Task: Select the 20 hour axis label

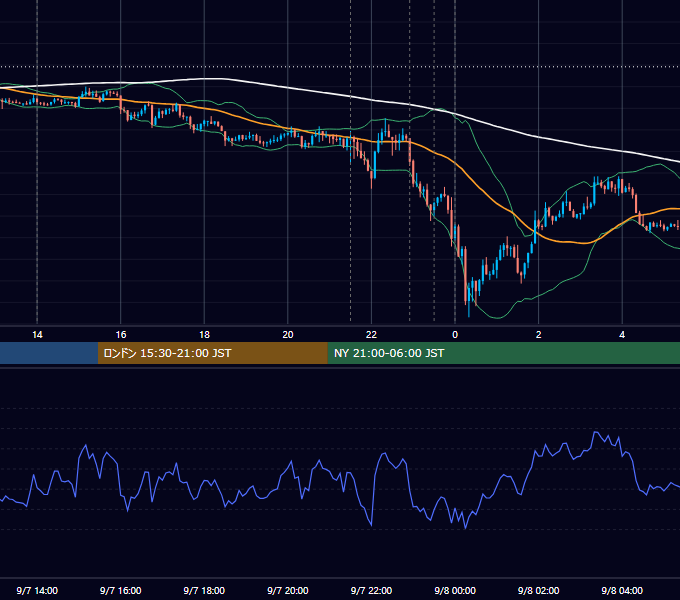Action: [288, 335]
